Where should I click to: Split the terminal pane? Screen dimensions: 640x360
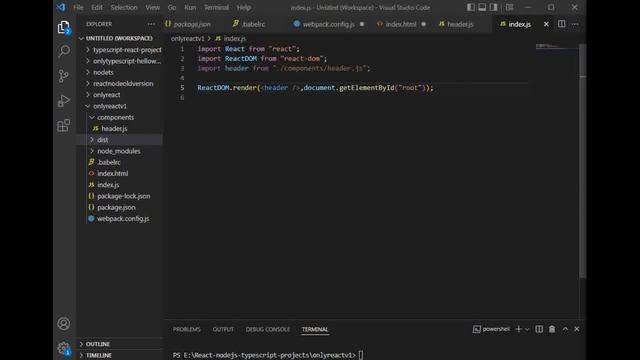[x=539, y=329]
